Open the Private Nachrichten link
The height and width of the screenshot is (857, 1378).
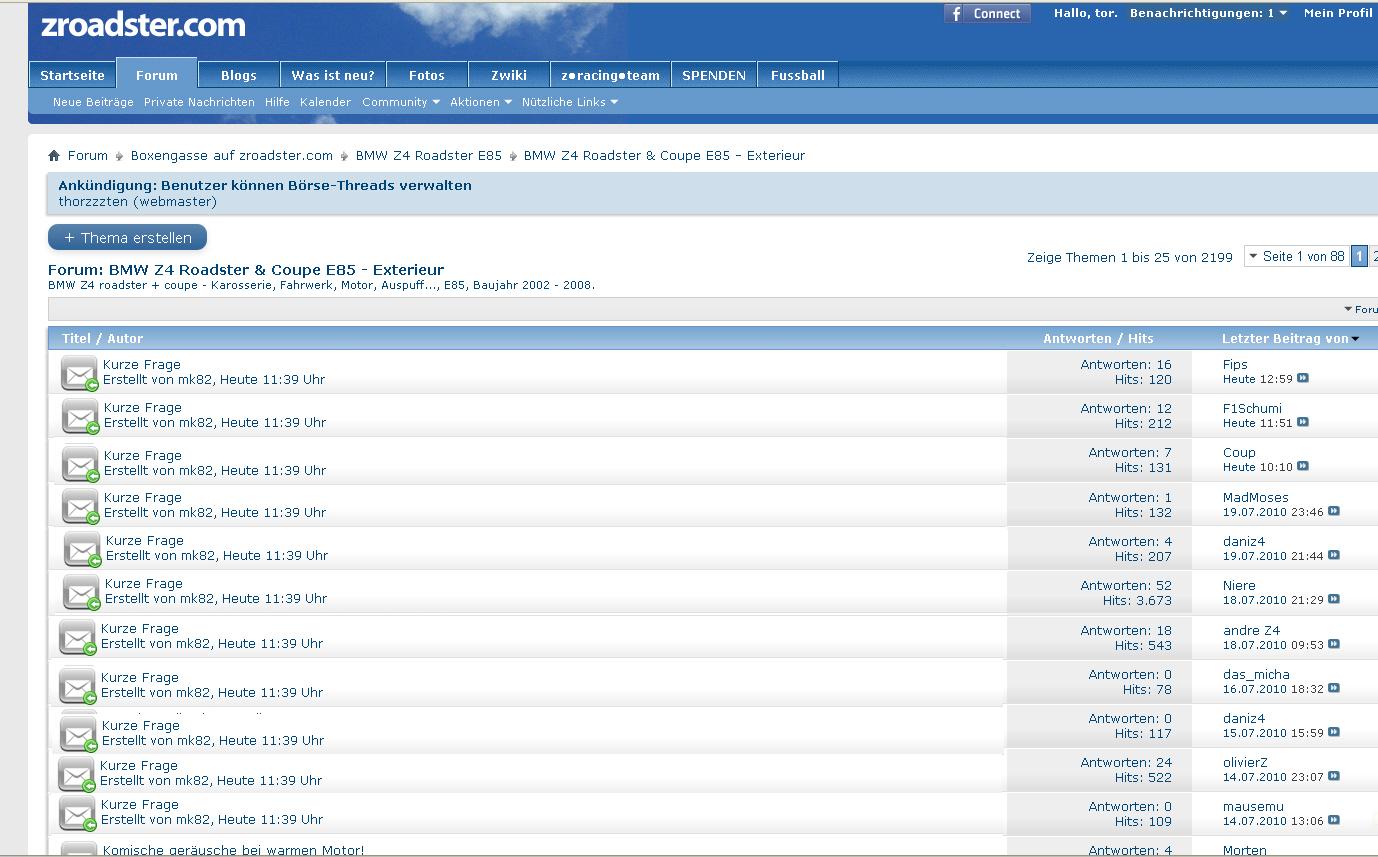coord(199,102)
